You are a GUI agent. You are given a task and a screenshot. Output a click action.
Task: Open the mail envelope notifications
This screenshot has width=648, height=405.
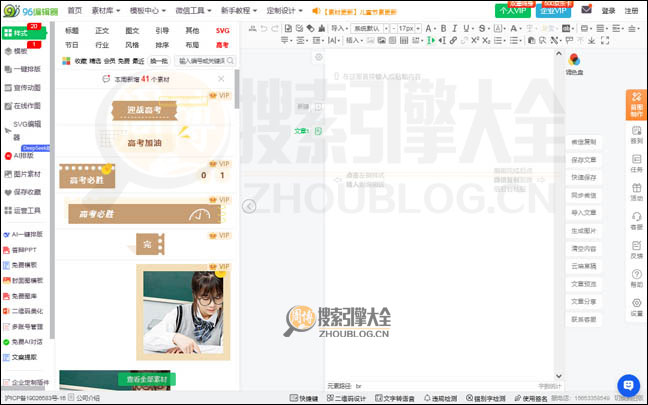[586, 10]
